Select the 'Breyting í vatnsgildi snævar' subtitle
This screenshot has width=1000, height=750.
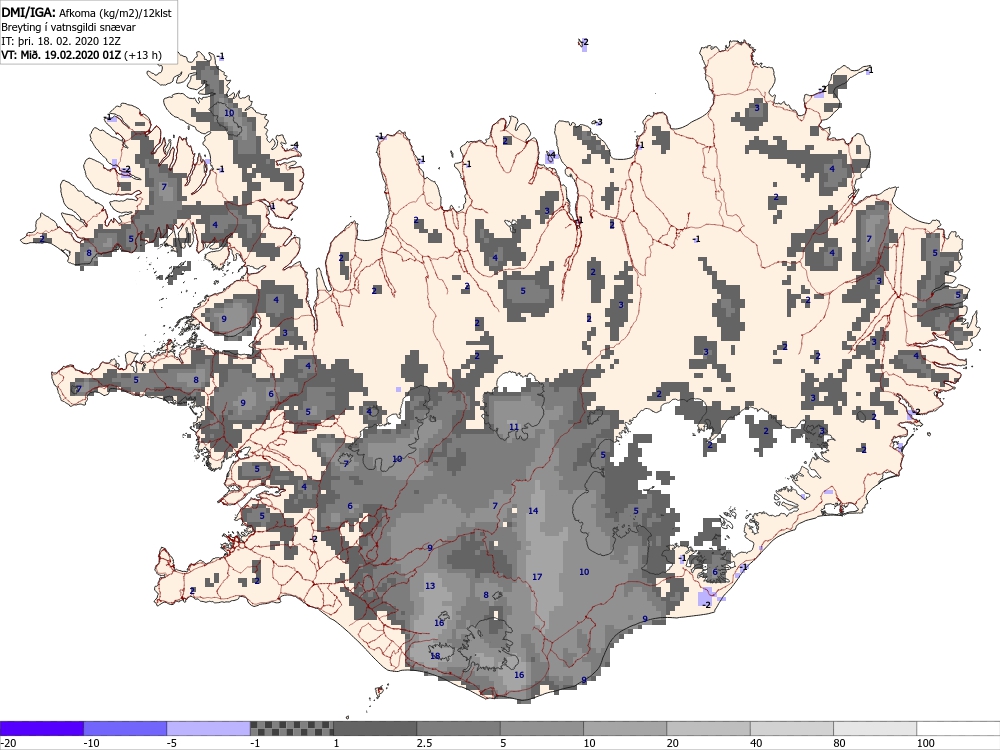tap(68, 27)
